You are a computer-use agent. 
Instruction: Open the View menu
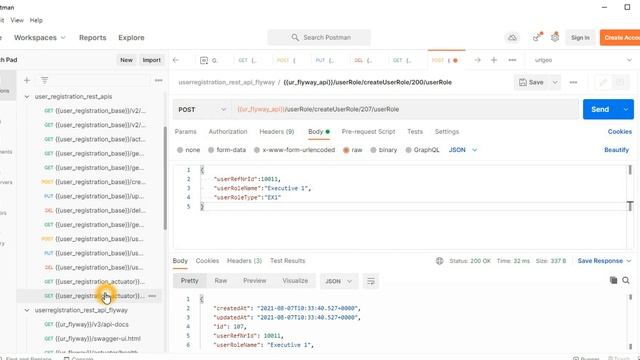click(17, 20)
